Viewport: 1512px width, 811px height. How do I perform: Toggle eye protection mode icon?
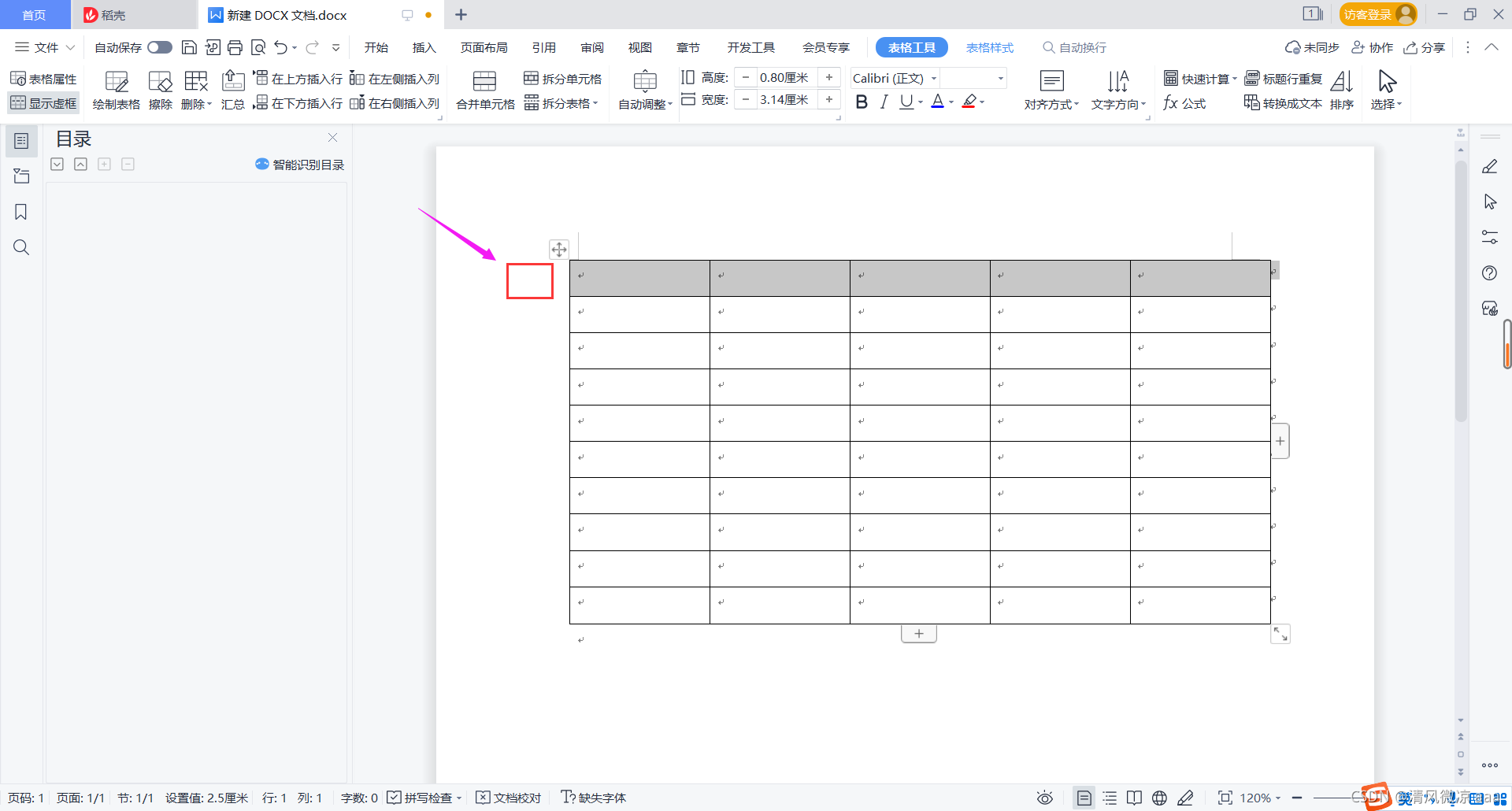coord(1045,798)
